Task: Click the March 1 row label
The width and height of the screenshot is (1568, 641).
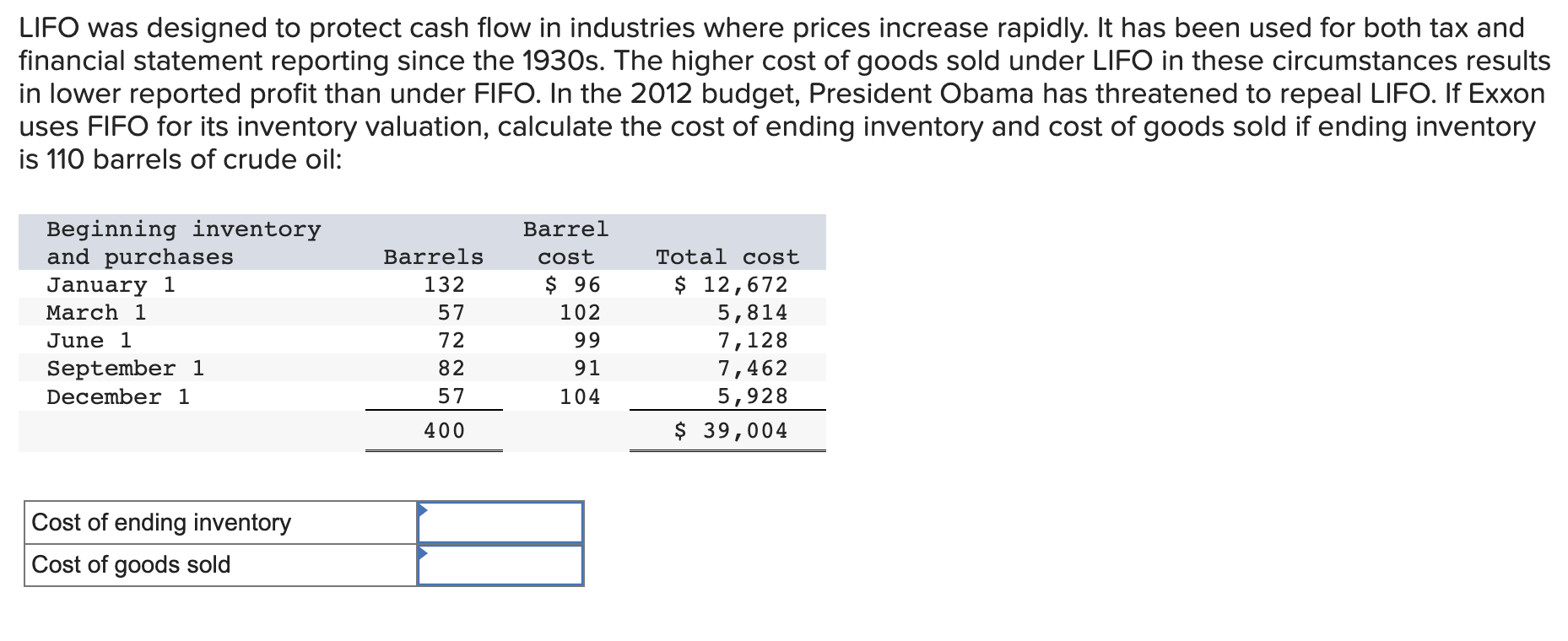Action: pyautogui.click(x=96, y=313)
